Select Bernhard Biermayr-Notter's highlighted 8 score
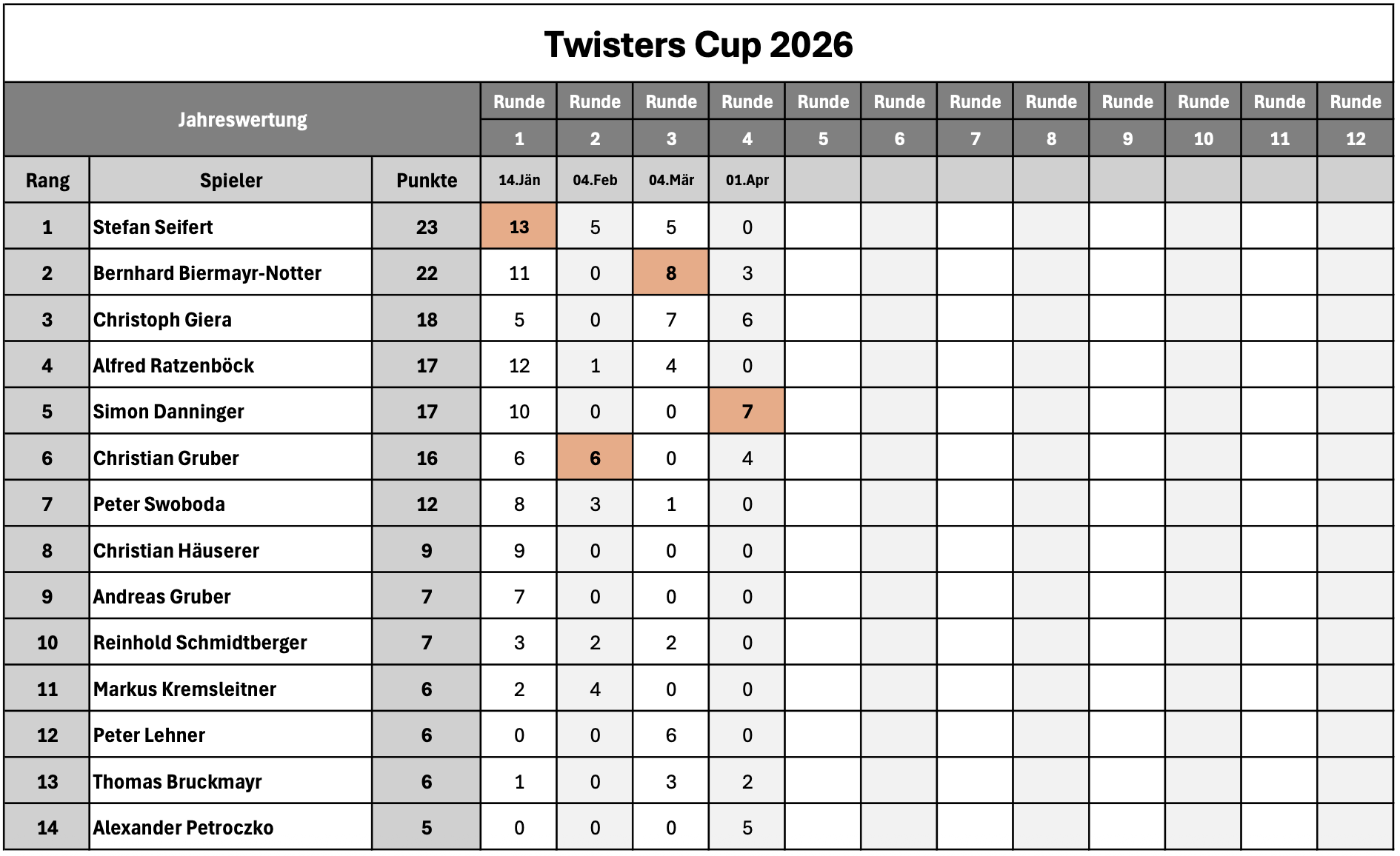Viewport: 1400px width, 856px height. click(670, 273)
